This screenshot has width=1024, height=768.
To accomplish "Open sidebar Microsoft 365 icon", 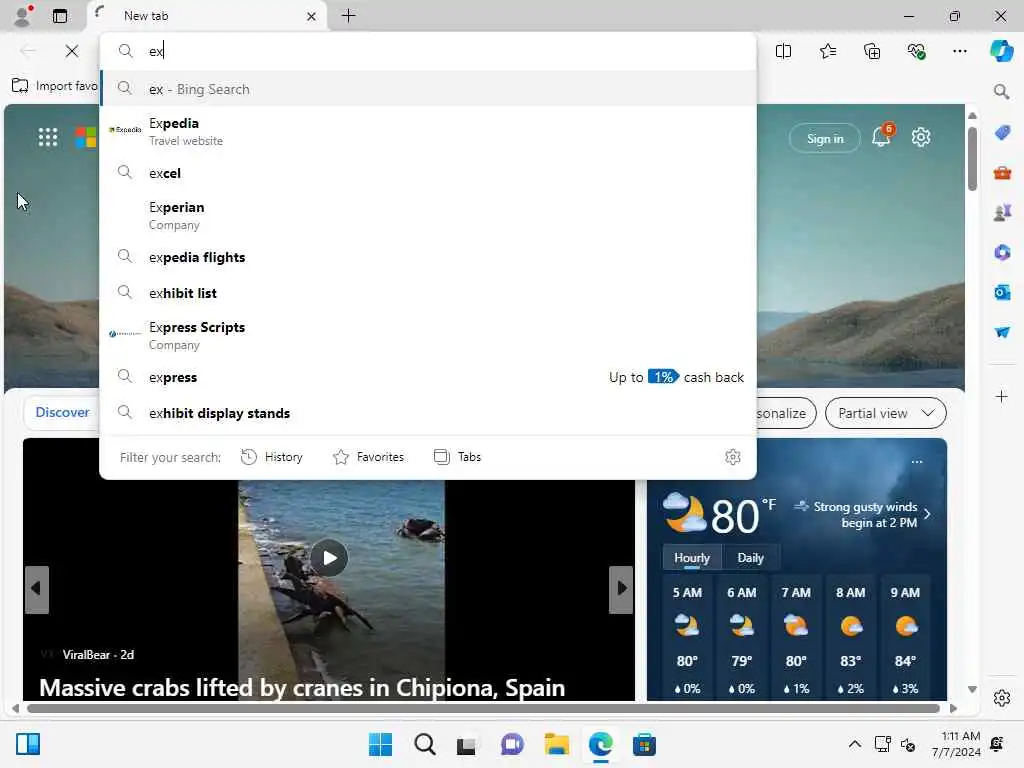I will click(1002, 253).
